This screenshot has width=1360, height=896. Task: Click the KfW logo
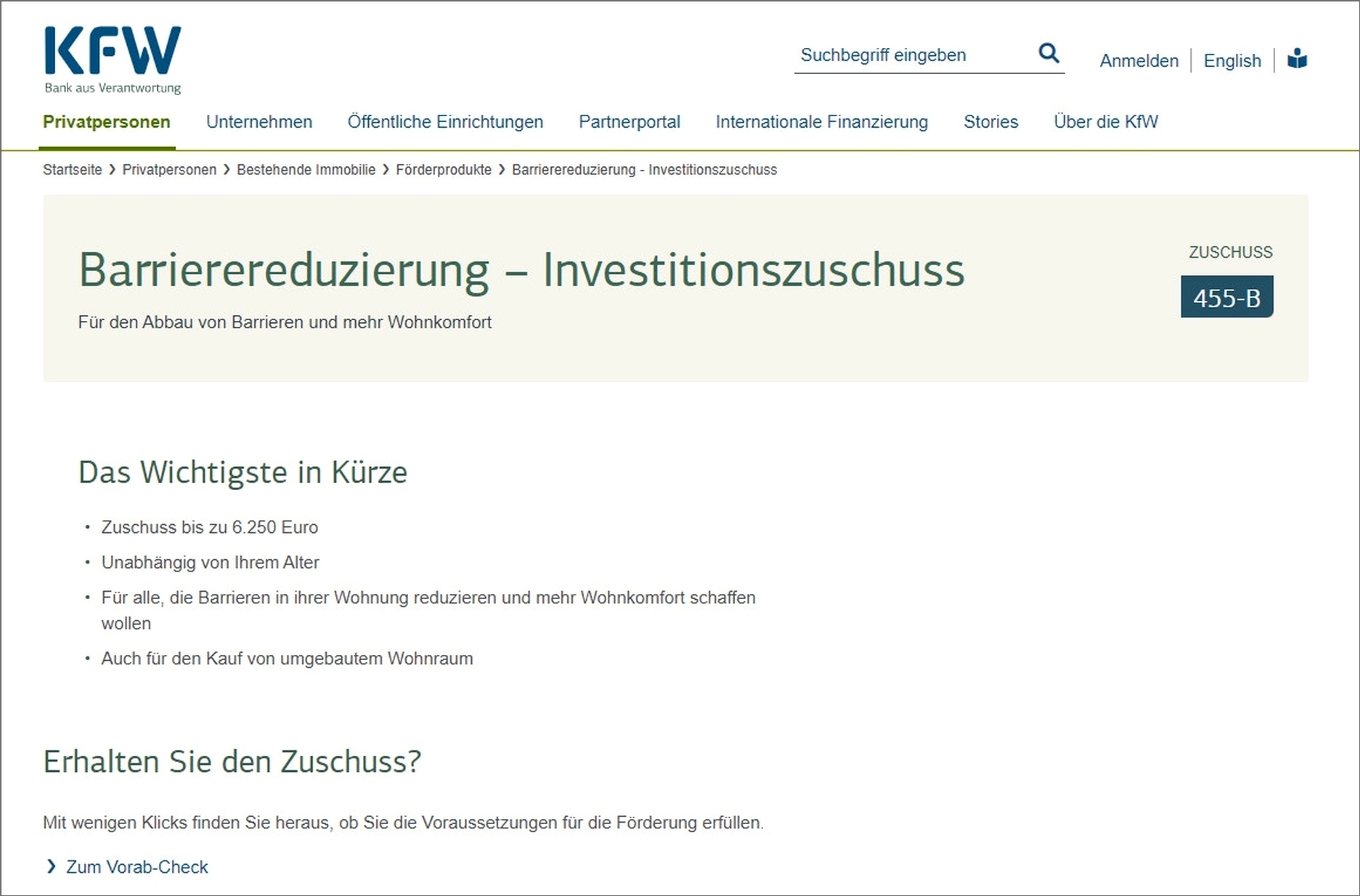pos(113,60)
